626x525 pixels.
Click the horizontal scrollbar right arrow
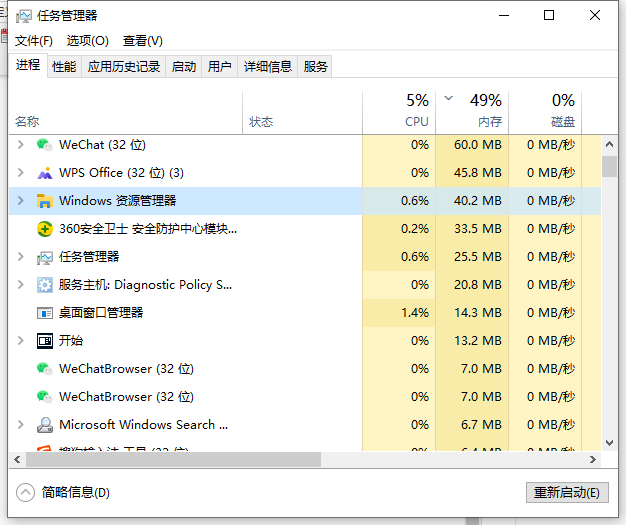(593, 460)
